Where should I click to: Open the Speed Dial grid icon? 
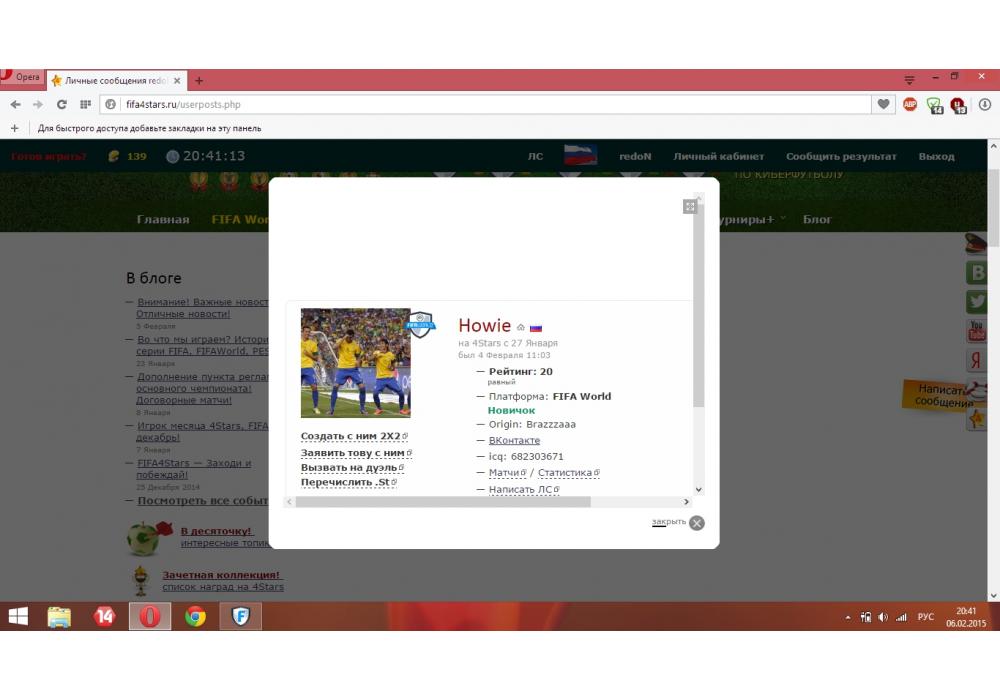click(x=85, y=104)
